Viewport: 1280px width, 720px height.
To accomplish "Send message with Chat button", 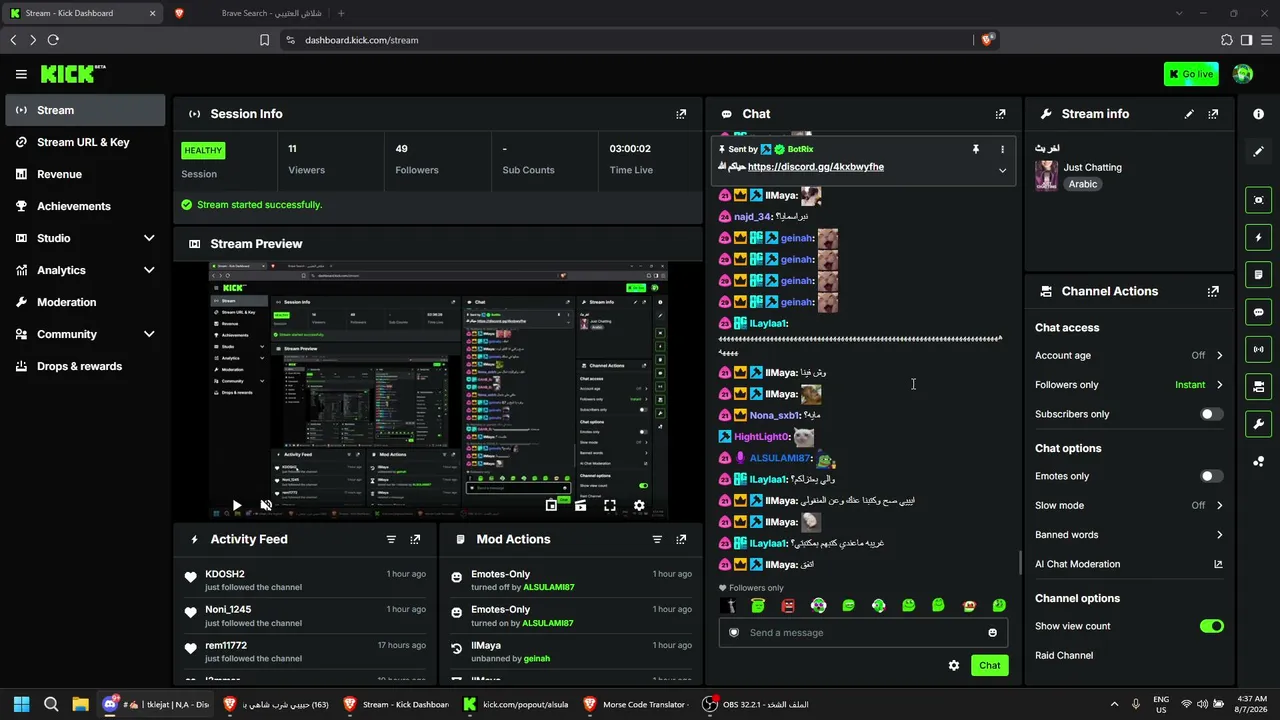I will pos(989,665).
